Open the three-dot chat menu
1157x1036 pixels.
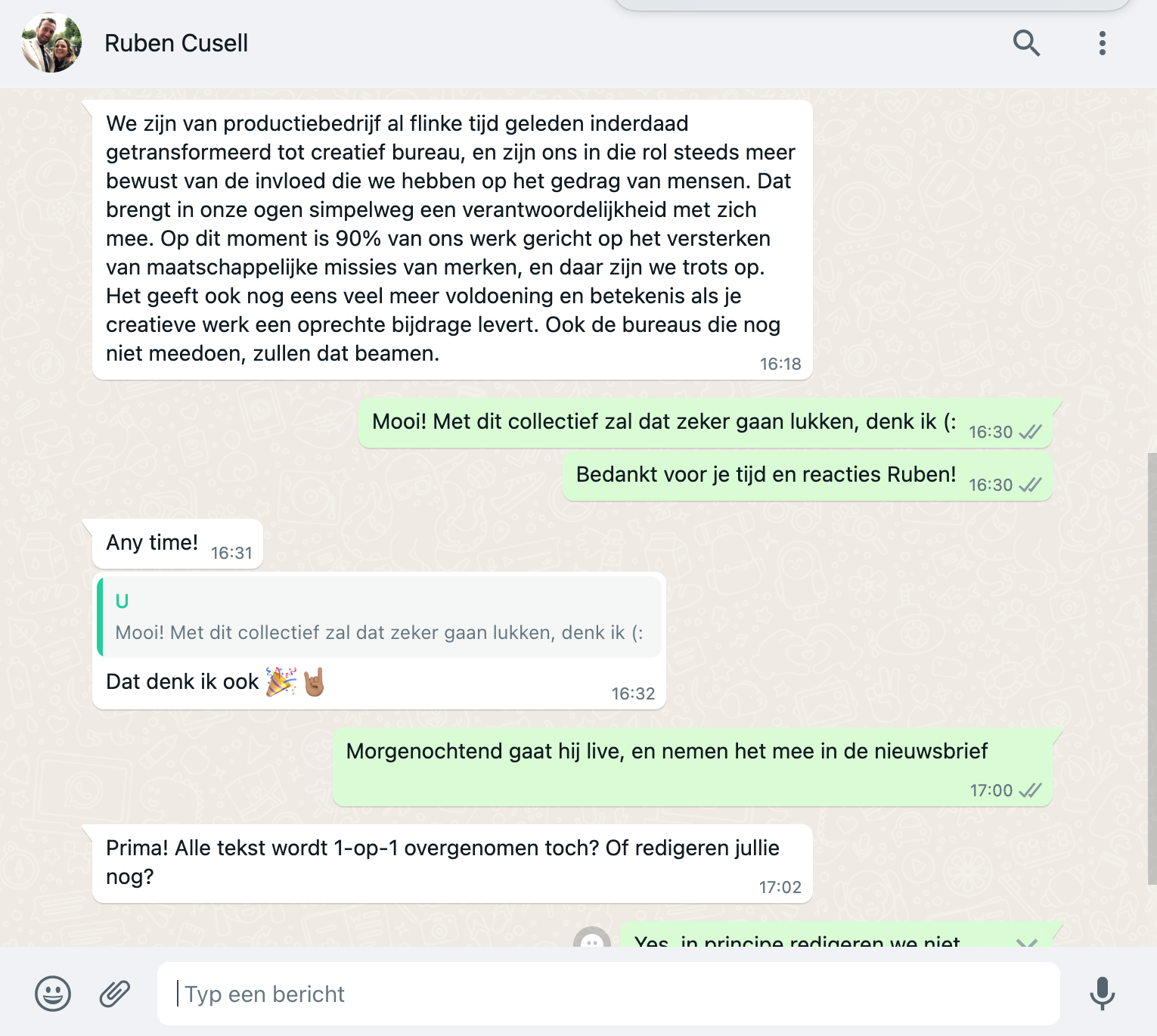(x=1103, y=43)
